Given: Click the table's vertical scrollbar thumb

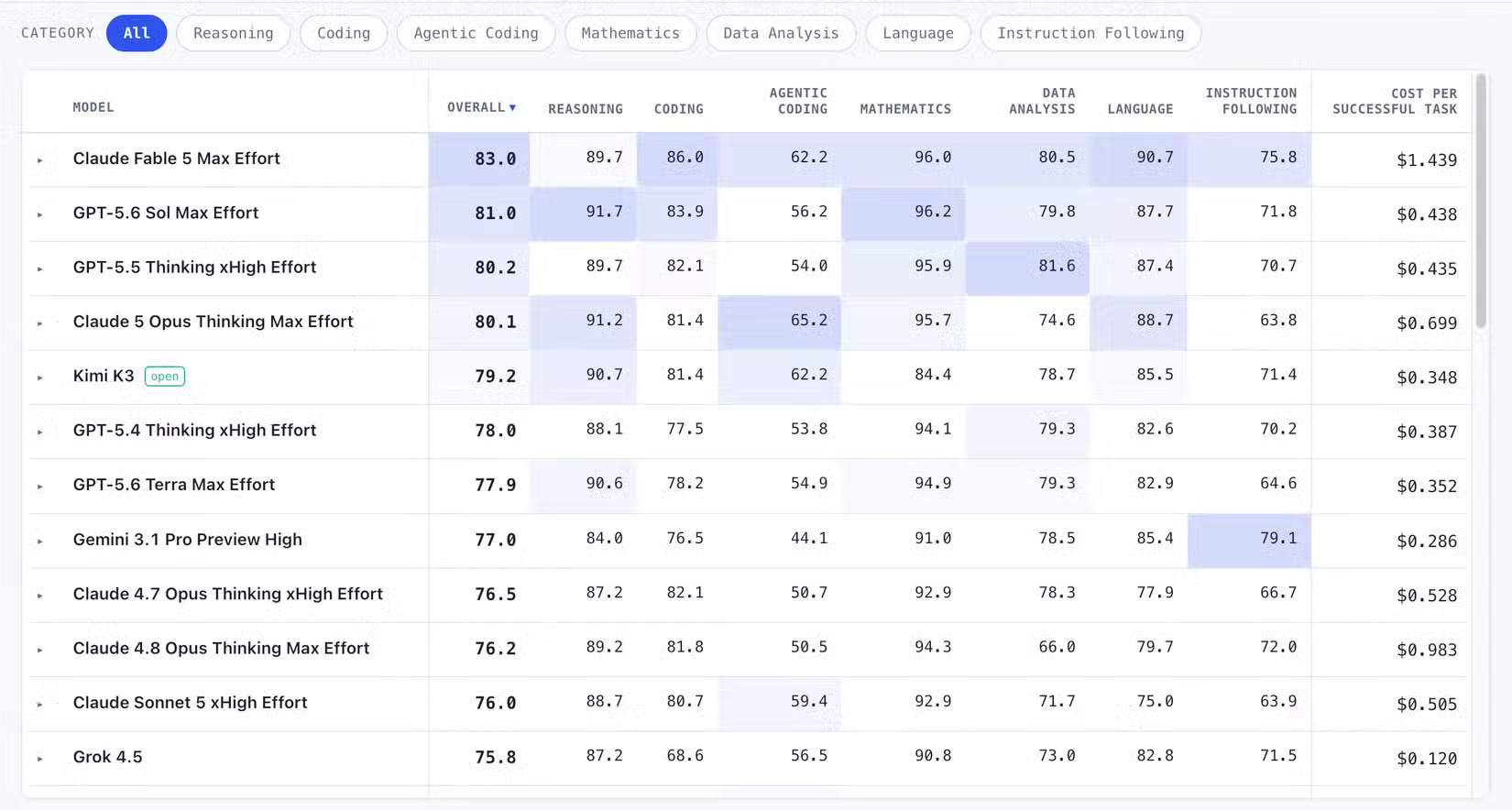Looking at the screenshot, I should tap(1480, 202).
